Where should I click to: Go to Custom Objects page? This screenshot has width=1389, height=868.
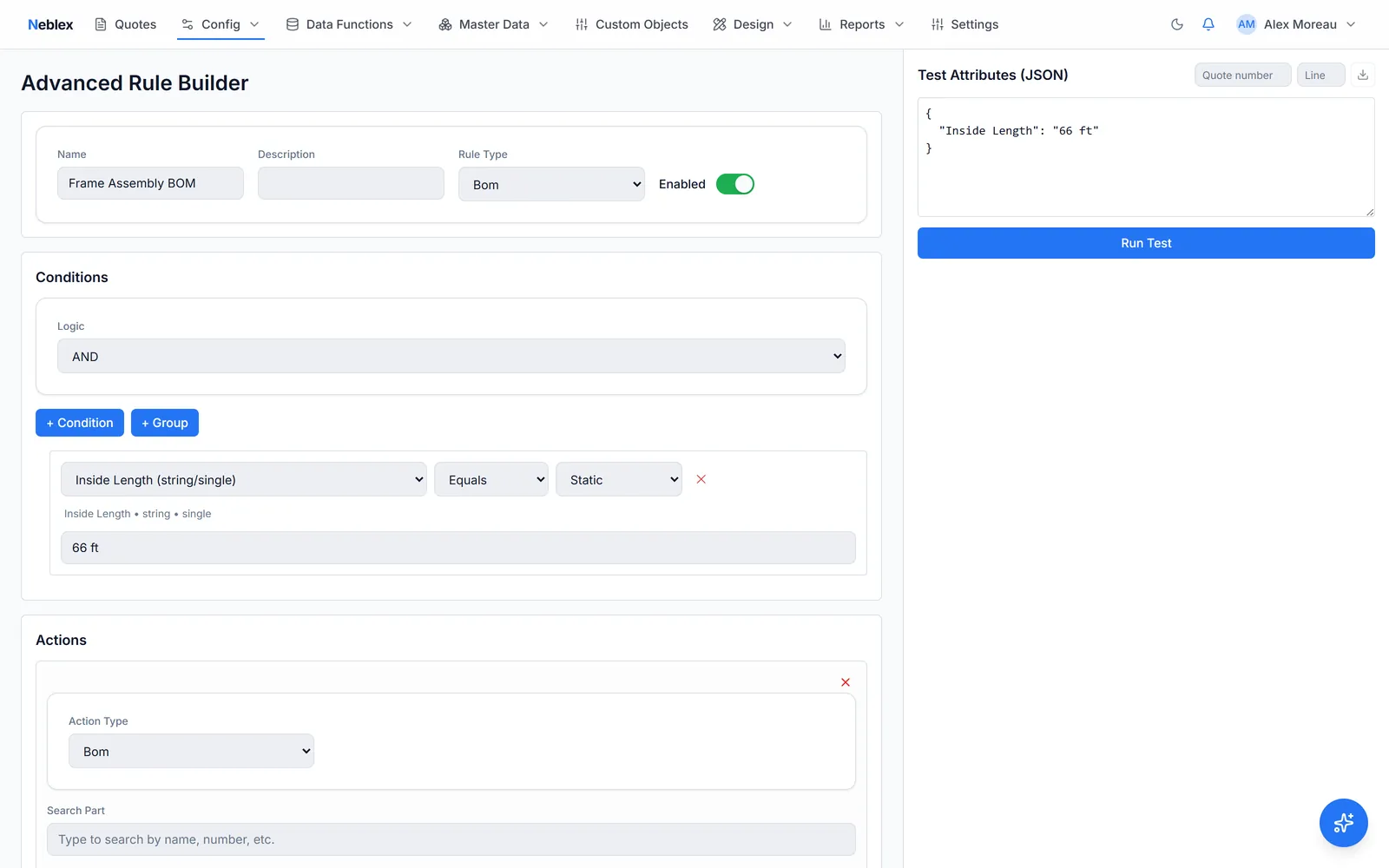click(x=631, y=24)
